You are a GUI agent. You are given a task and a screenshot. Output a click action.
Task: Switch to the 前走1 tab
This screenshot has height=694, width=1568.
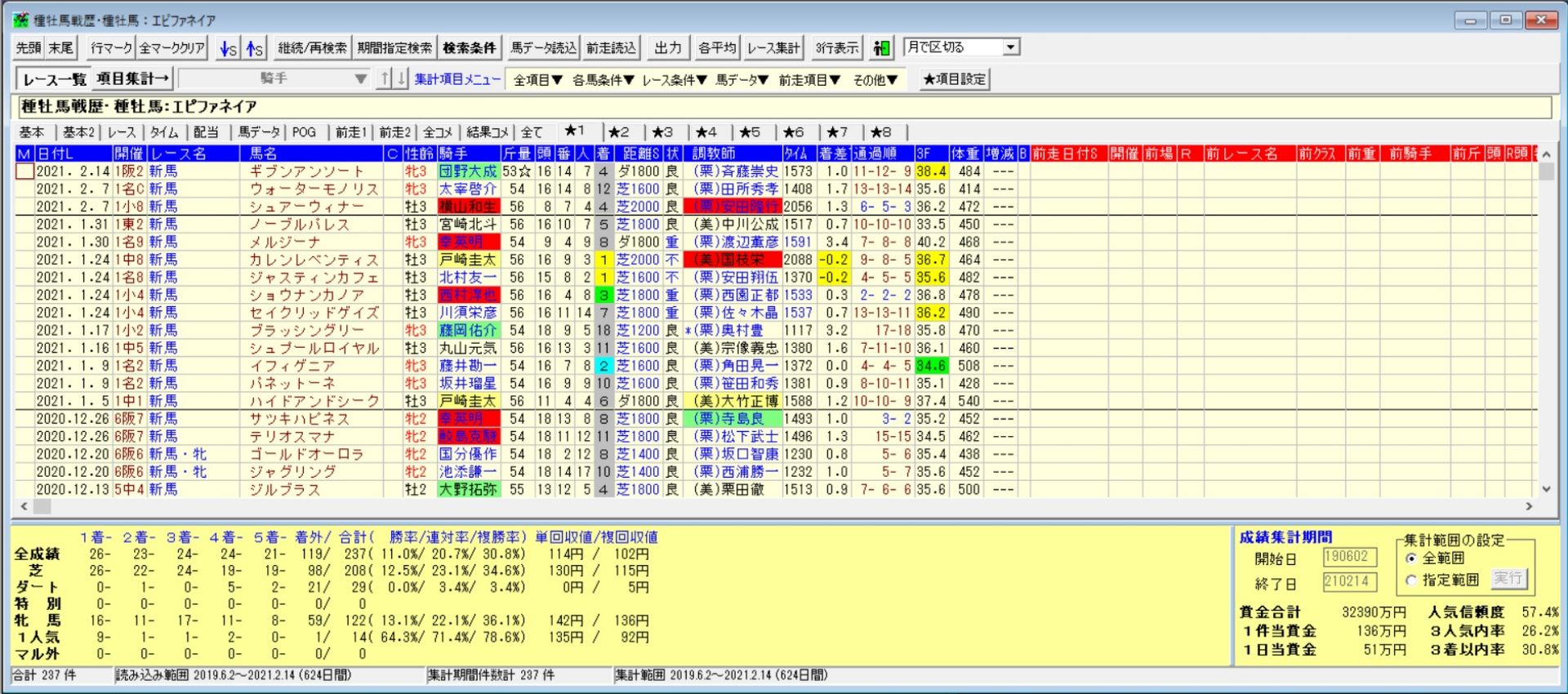tap(351, 132)
